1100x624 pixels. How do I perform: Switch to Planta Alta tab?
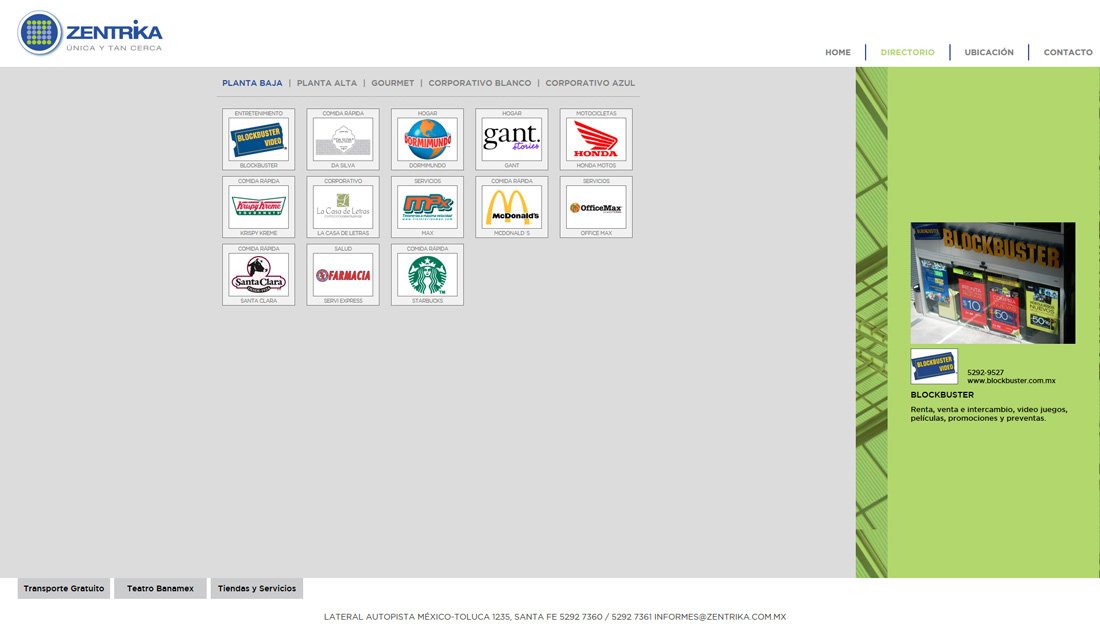point(327,83)
